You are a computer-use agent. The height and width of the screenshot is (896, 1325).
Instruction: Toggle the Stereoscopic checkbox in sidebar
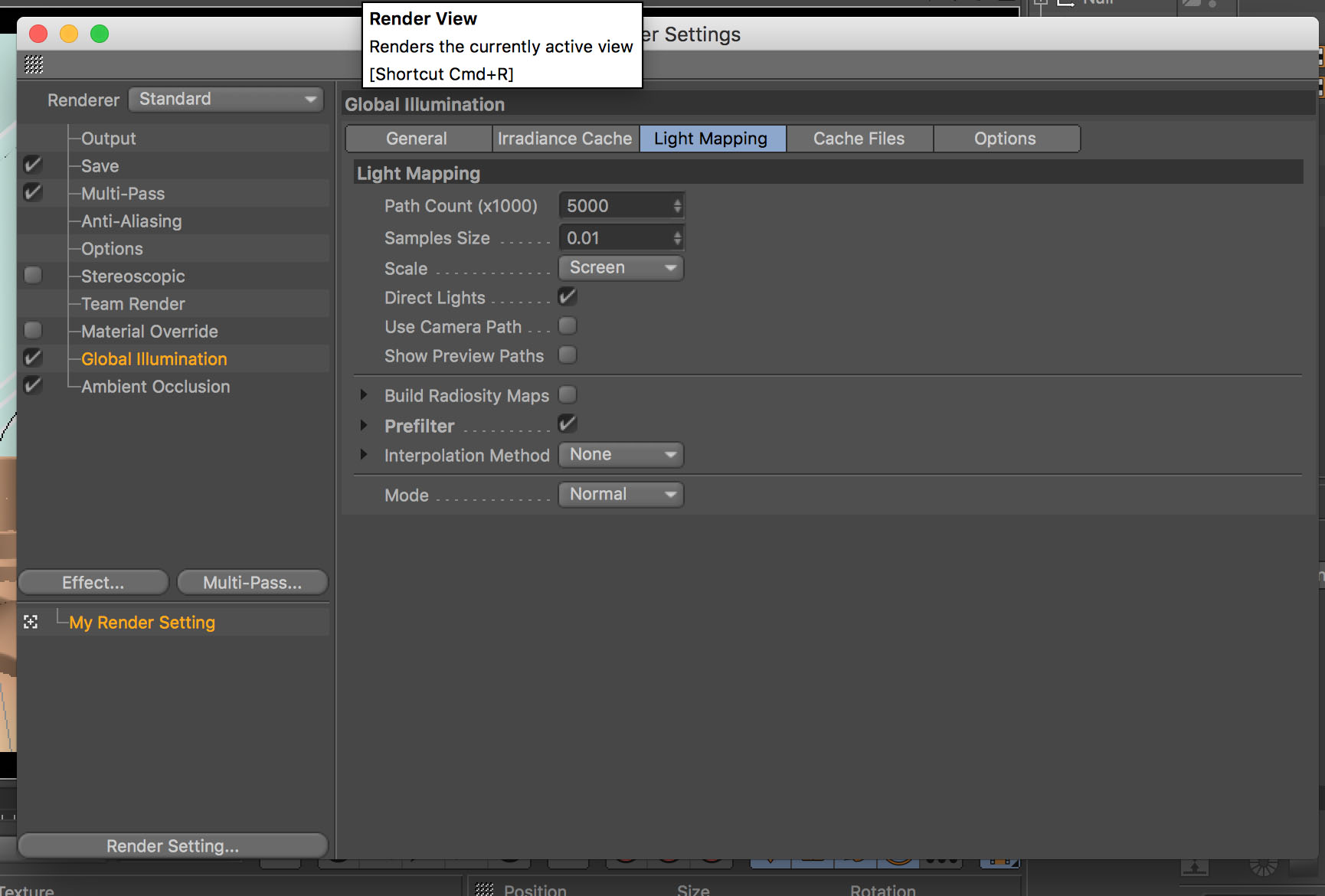33,276
